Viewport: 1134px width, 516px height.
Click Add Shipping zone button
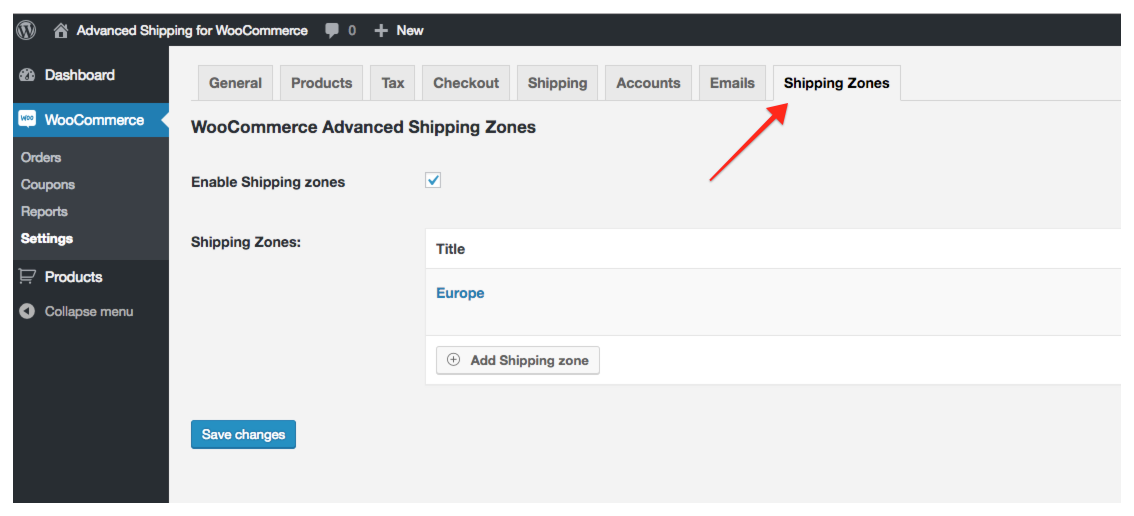click(518, 360)
